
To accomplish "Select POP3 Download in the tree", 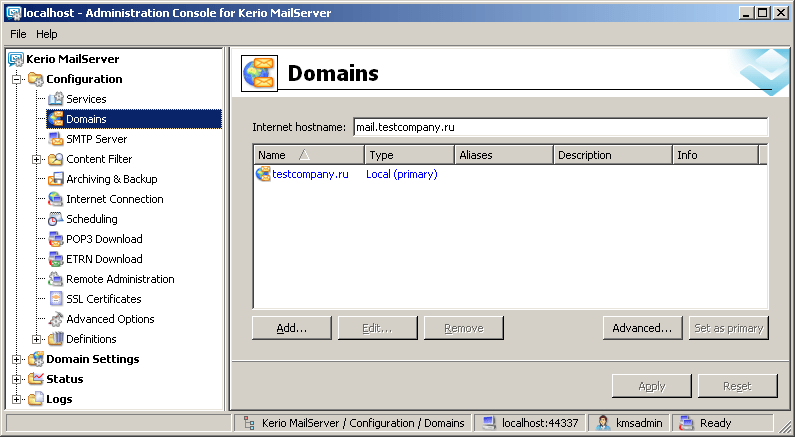I will (104, 239).
